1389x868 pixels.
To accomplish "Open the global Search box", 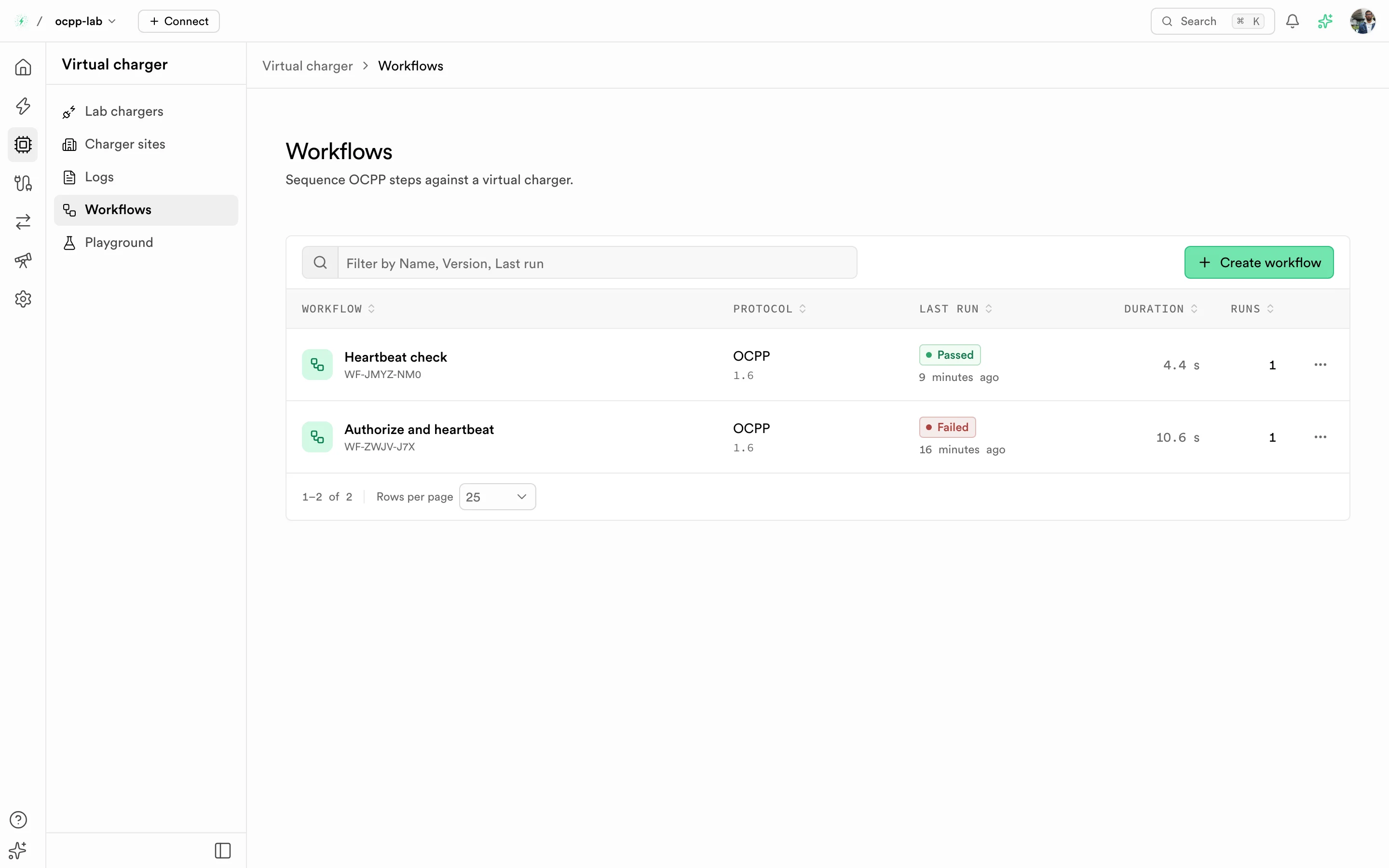I will click(1212, 21).
